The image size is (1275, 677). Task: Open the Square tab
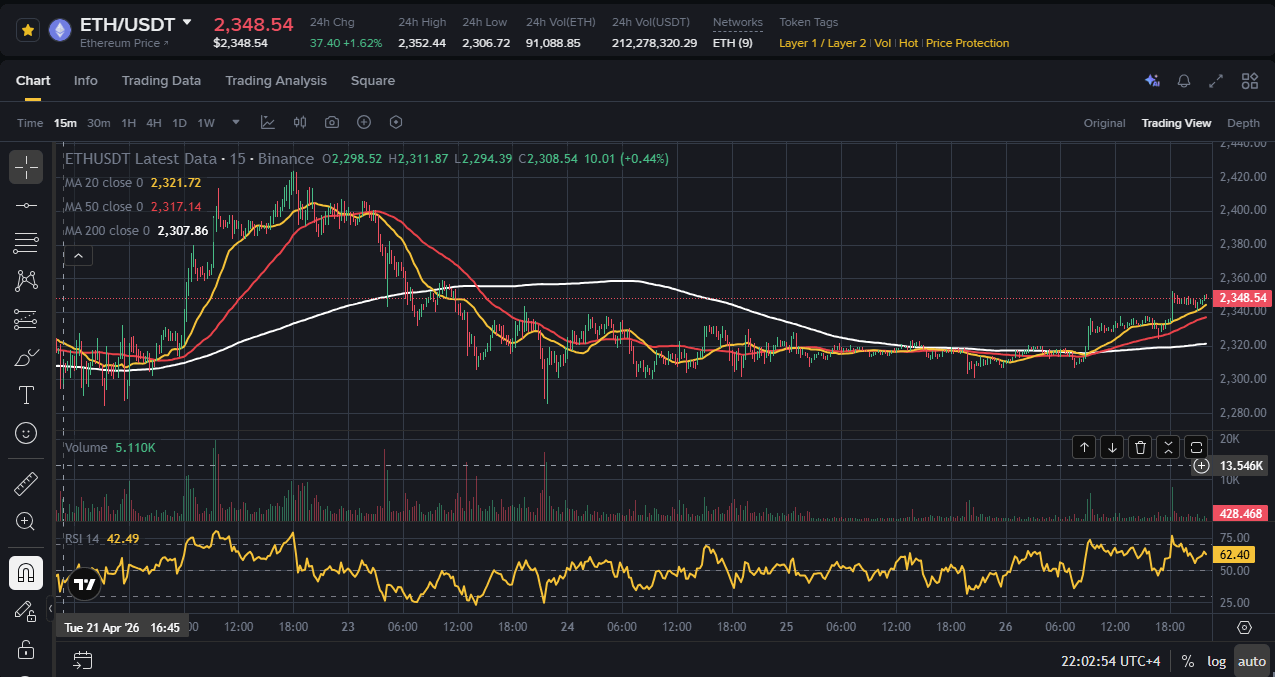tap(373, 81)
